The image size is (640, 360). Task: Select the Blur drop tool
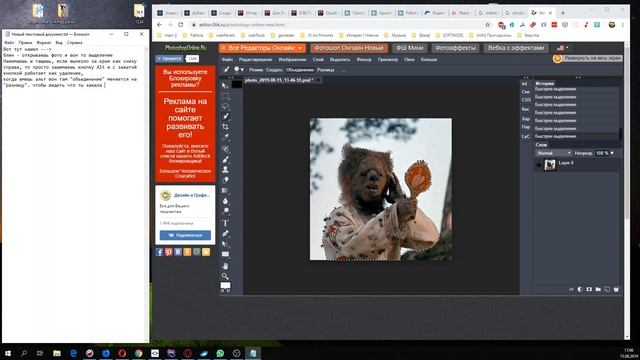tap(225, 201)
